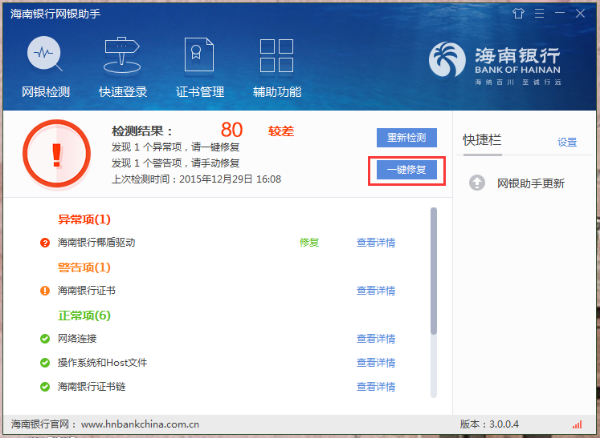Click the green check icon beside 海南银行证书链

coord(45,387)
